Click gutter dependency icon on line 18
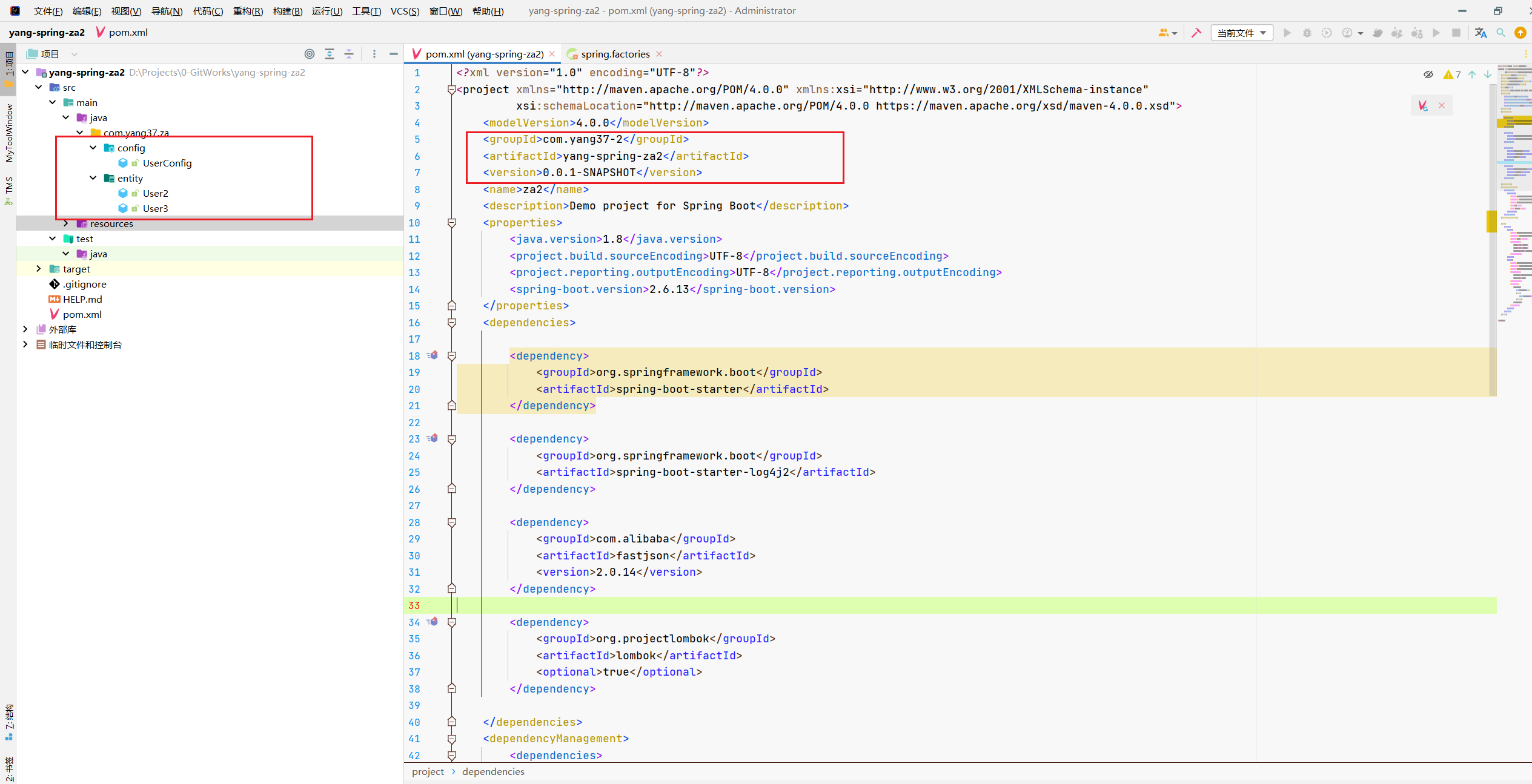Image resolution: width=1532 pixels, height=784 pixels. (433, 355)
